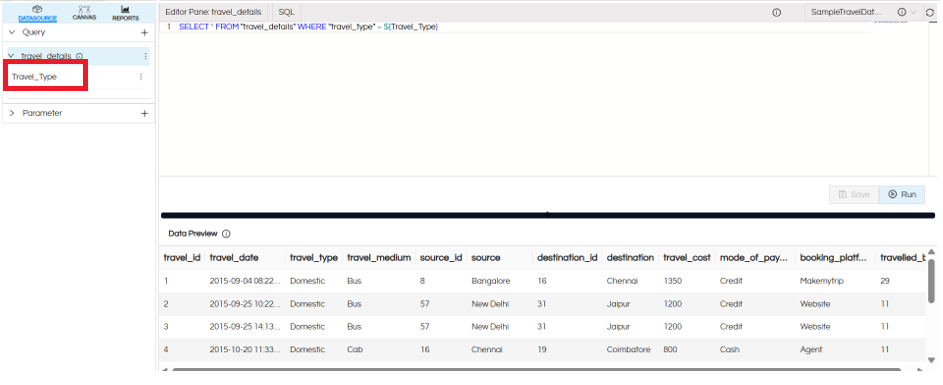Select the Chennai destination cell in row 1
This screenshot has width=943, height=385.
622,281
